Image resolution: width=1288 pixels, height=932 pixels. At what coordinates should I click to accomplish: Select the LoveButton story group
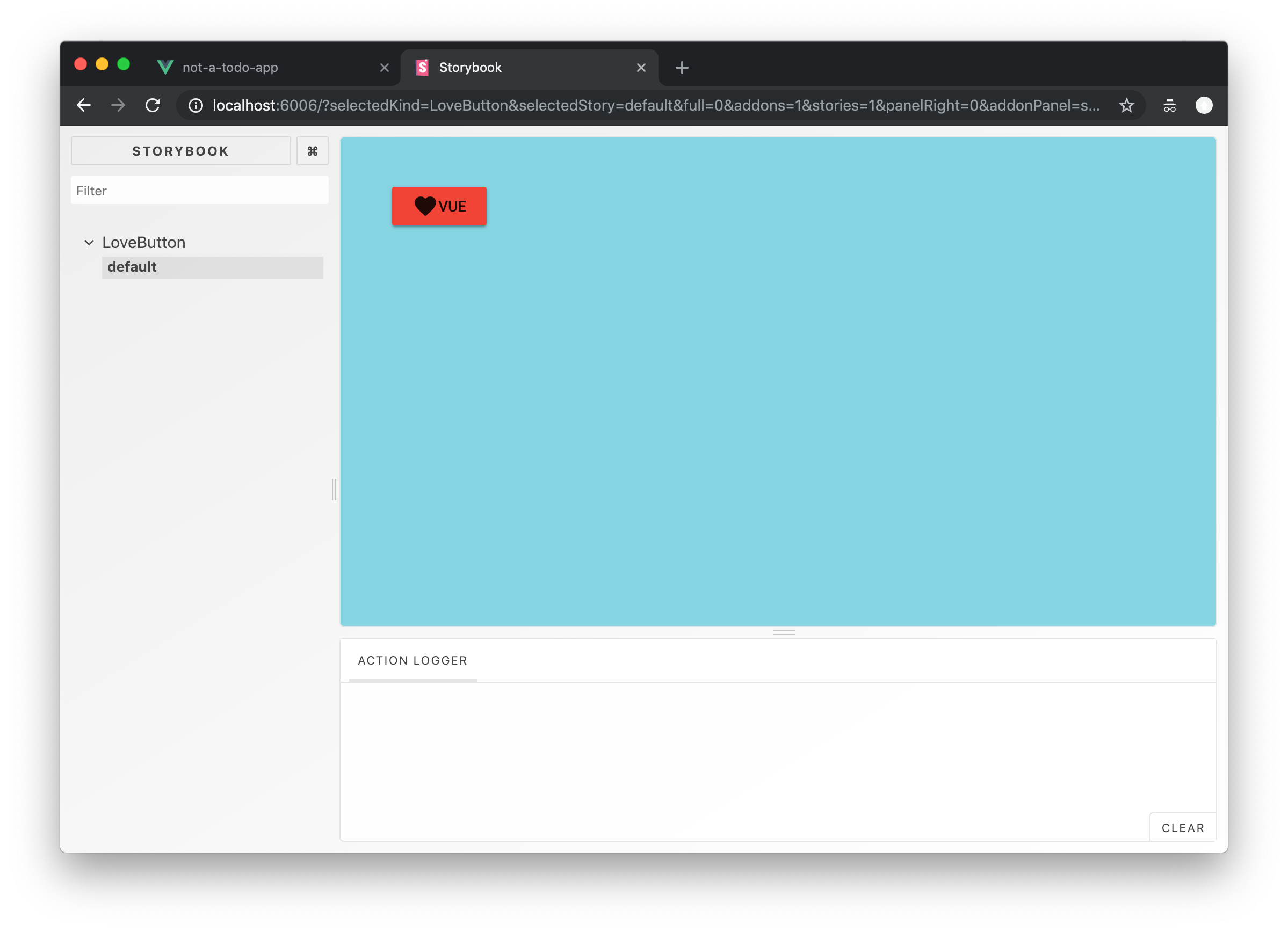(x=144, y=242)
